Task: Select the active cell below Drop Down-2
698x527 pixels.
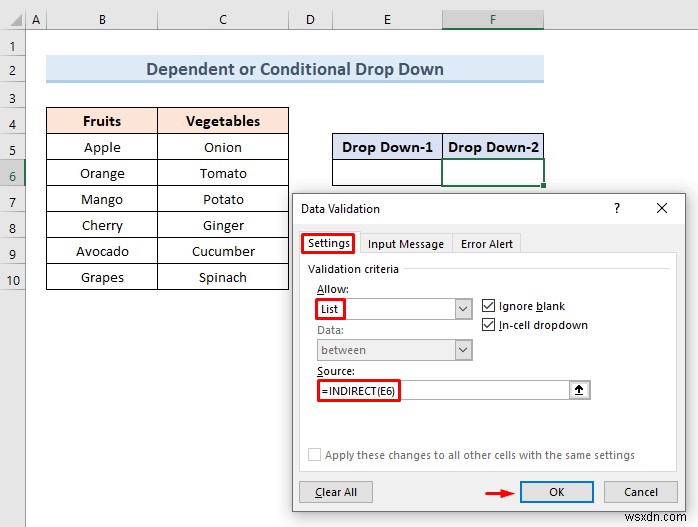Action: point(493,172)
